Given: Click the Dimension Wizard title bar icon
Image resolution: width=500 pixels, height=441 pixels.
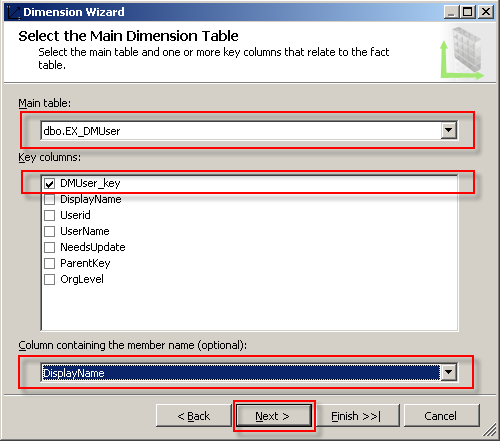Looking at the screenshot, I should pyautogui.click(x=13, y=12).
